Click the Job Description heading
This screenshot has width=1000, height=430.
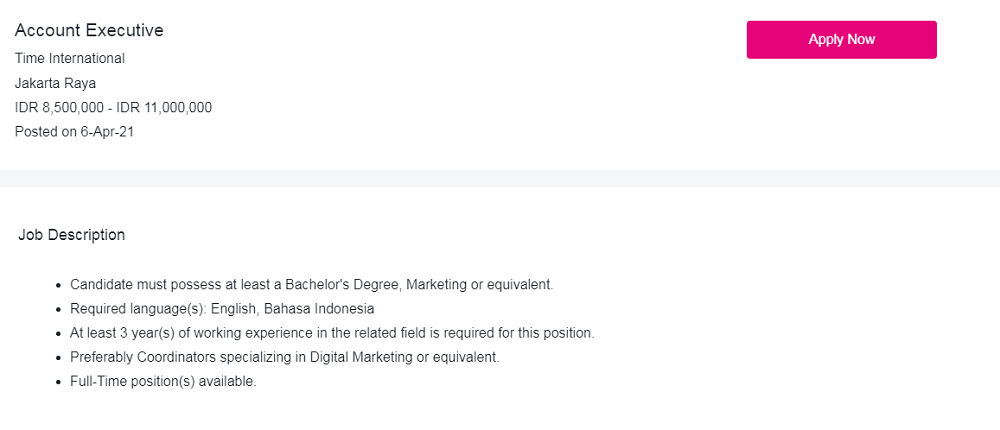(72, 235)
